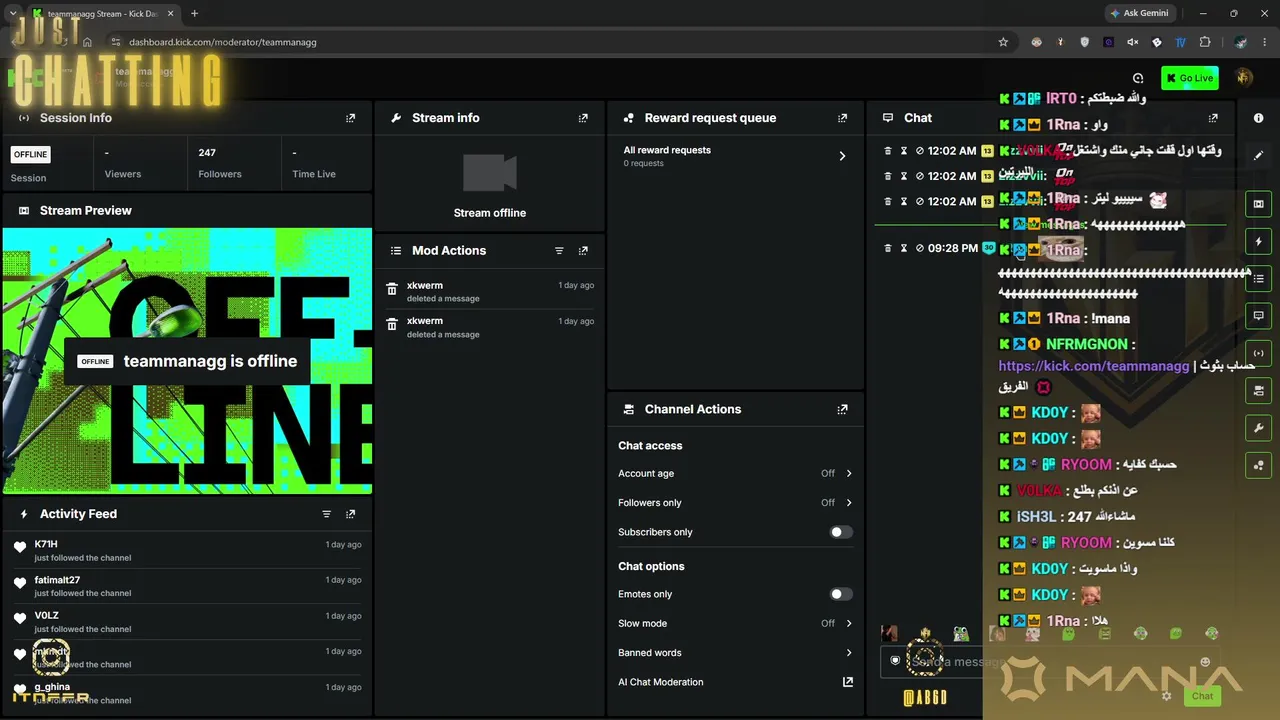Click the Stream offline label
The image size is (1280, 720).
(x=490, y=213)
